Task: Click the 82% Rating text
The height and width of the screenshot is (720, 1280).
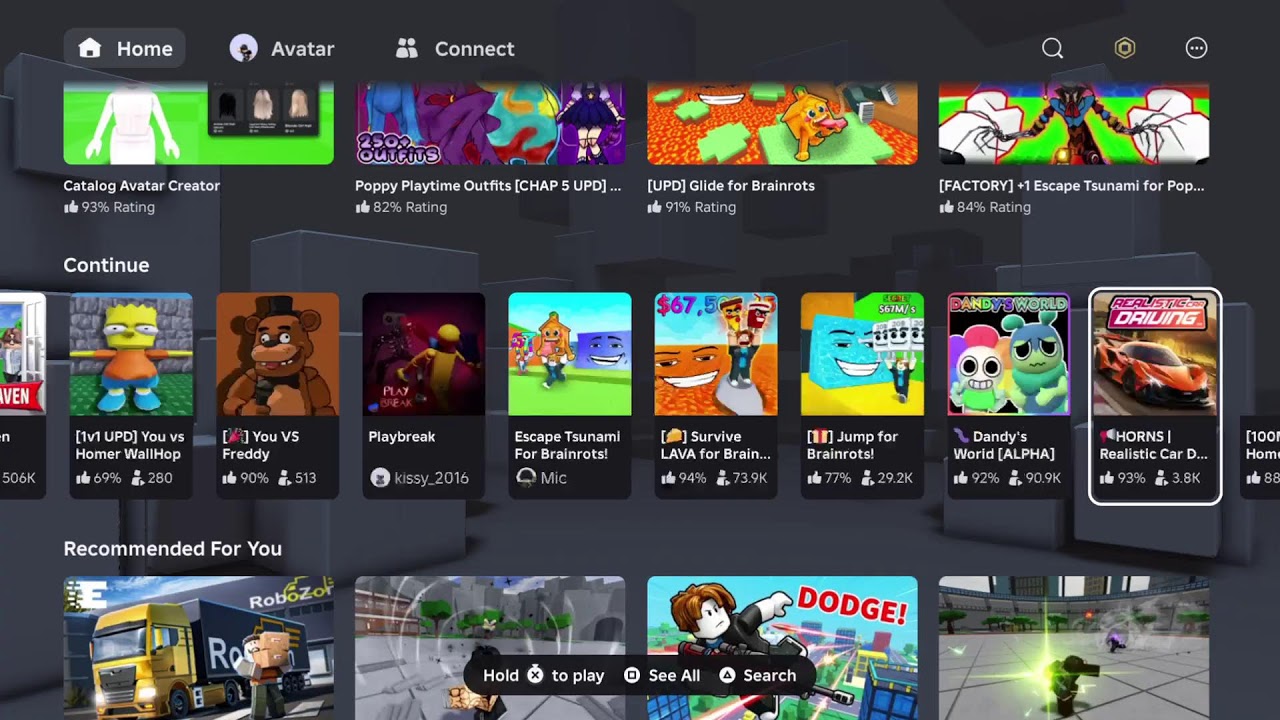Action: point(410,207)
